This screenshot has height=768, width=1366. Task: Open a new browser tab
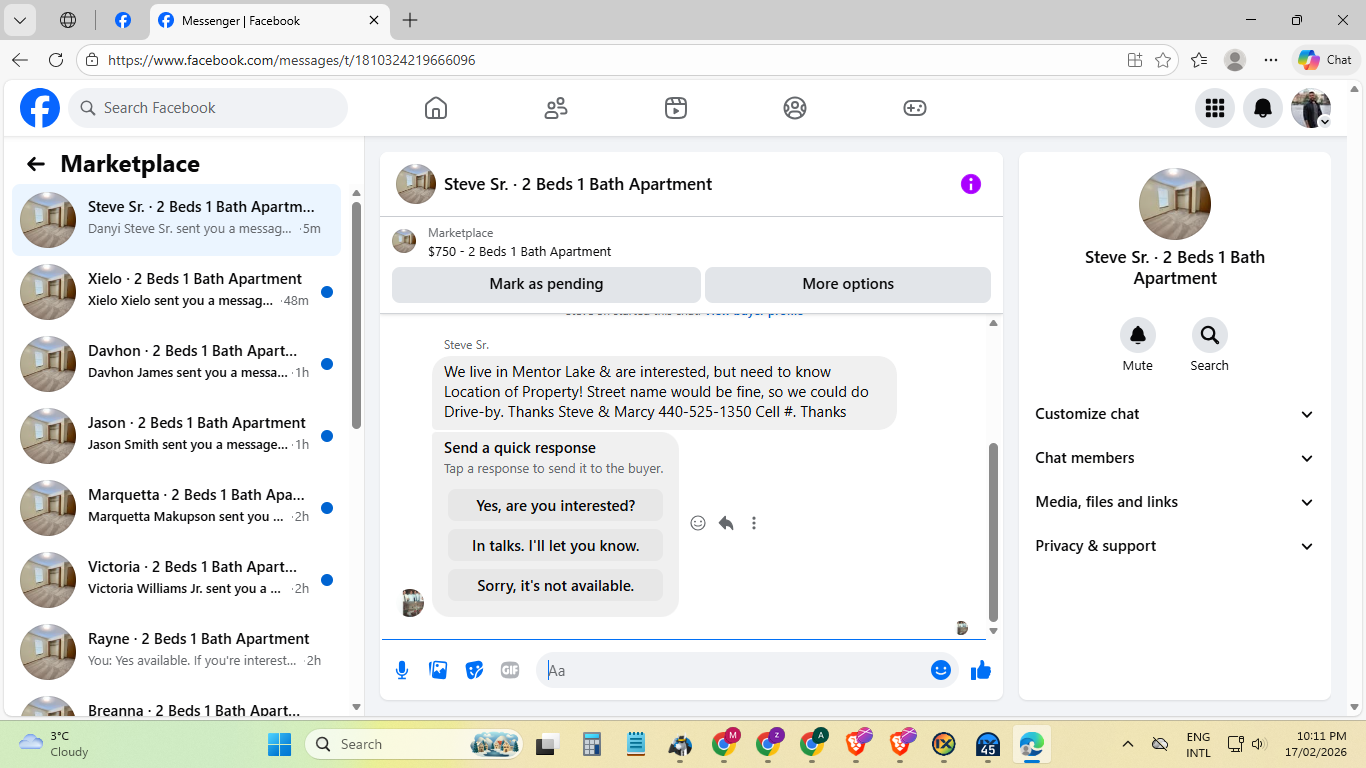410,20
